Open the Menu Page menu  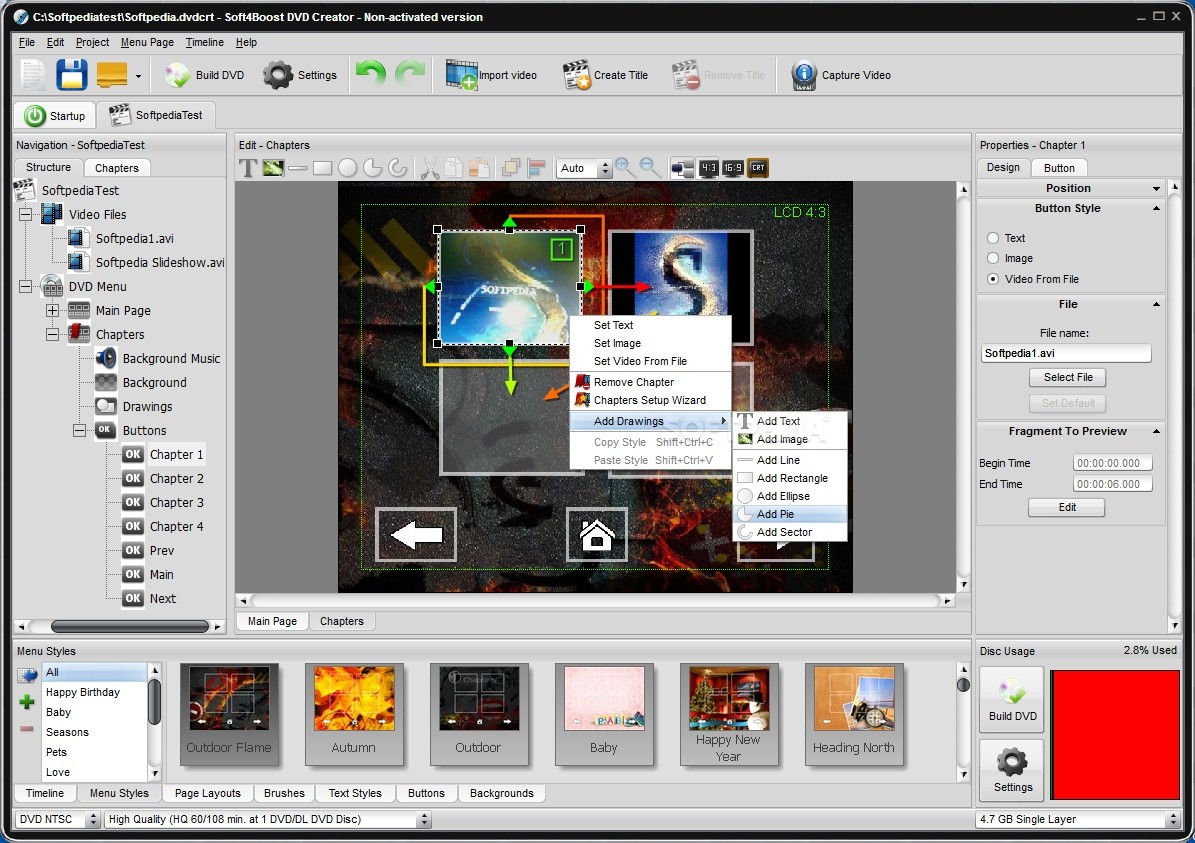click(147, 43)
